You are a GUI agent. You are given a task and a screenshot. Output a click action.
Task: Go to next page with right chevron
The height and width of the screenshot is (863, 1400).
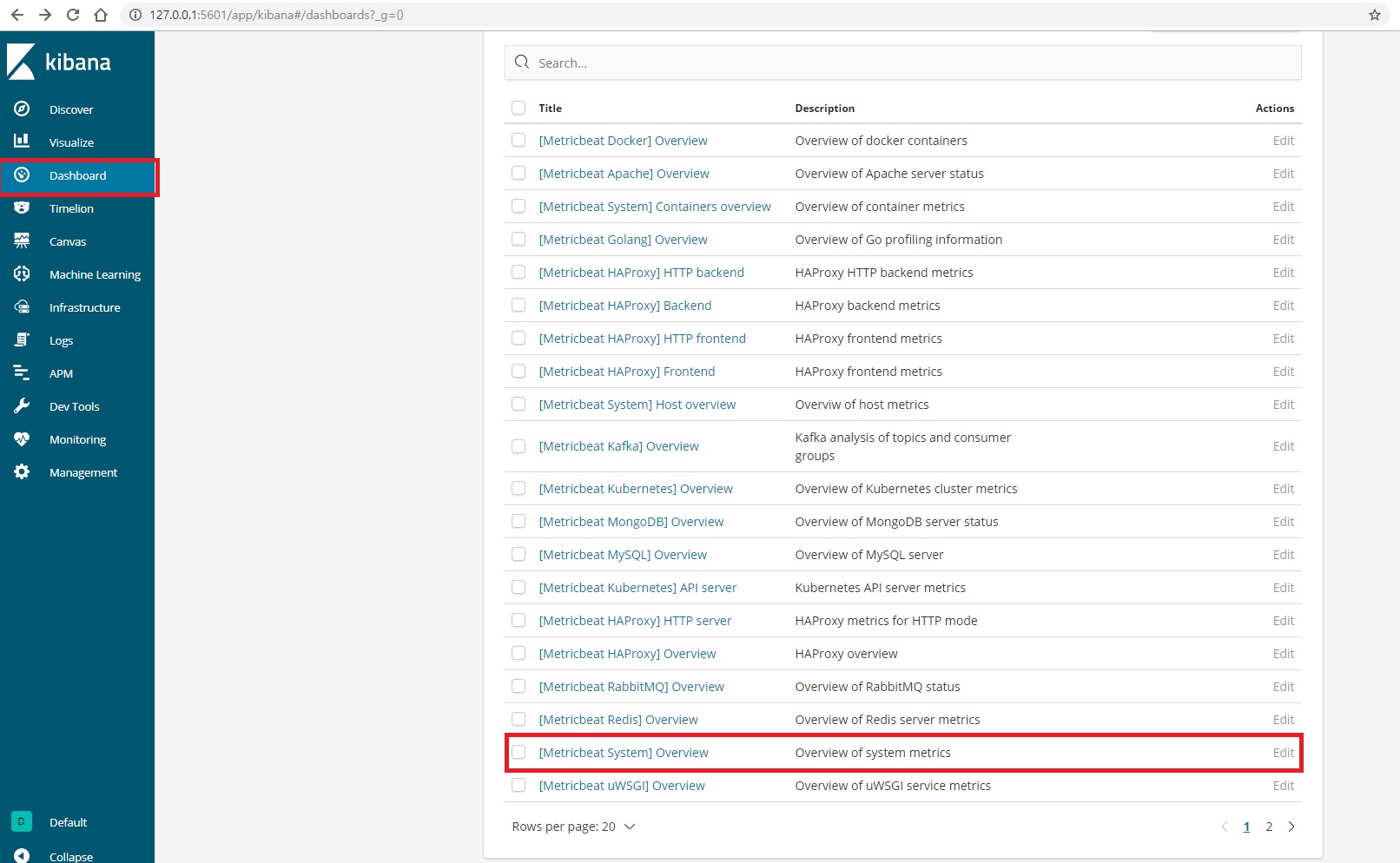point(1291,827)
